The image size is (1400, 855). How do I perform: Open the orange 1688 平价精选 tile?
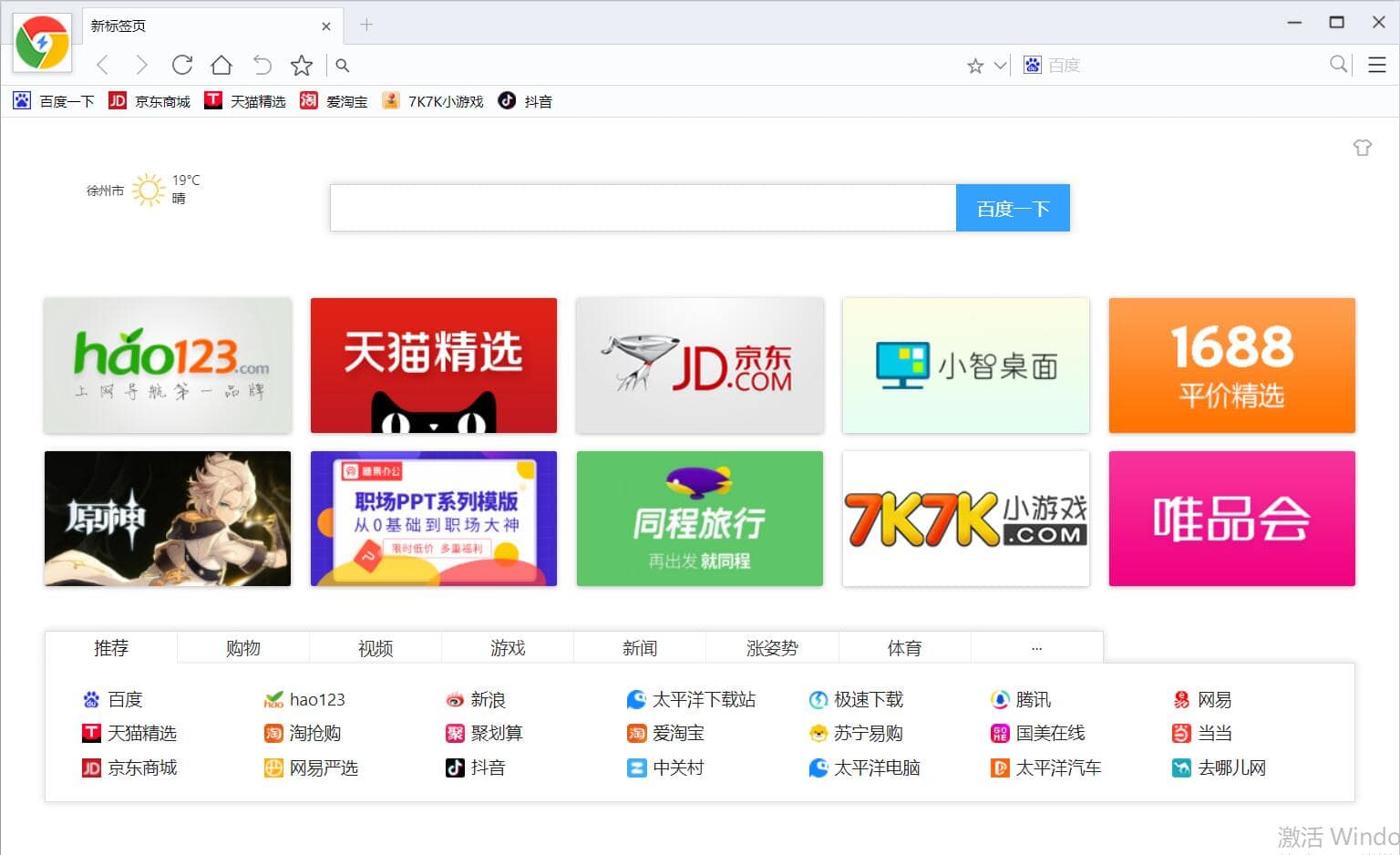[1232, 366]
